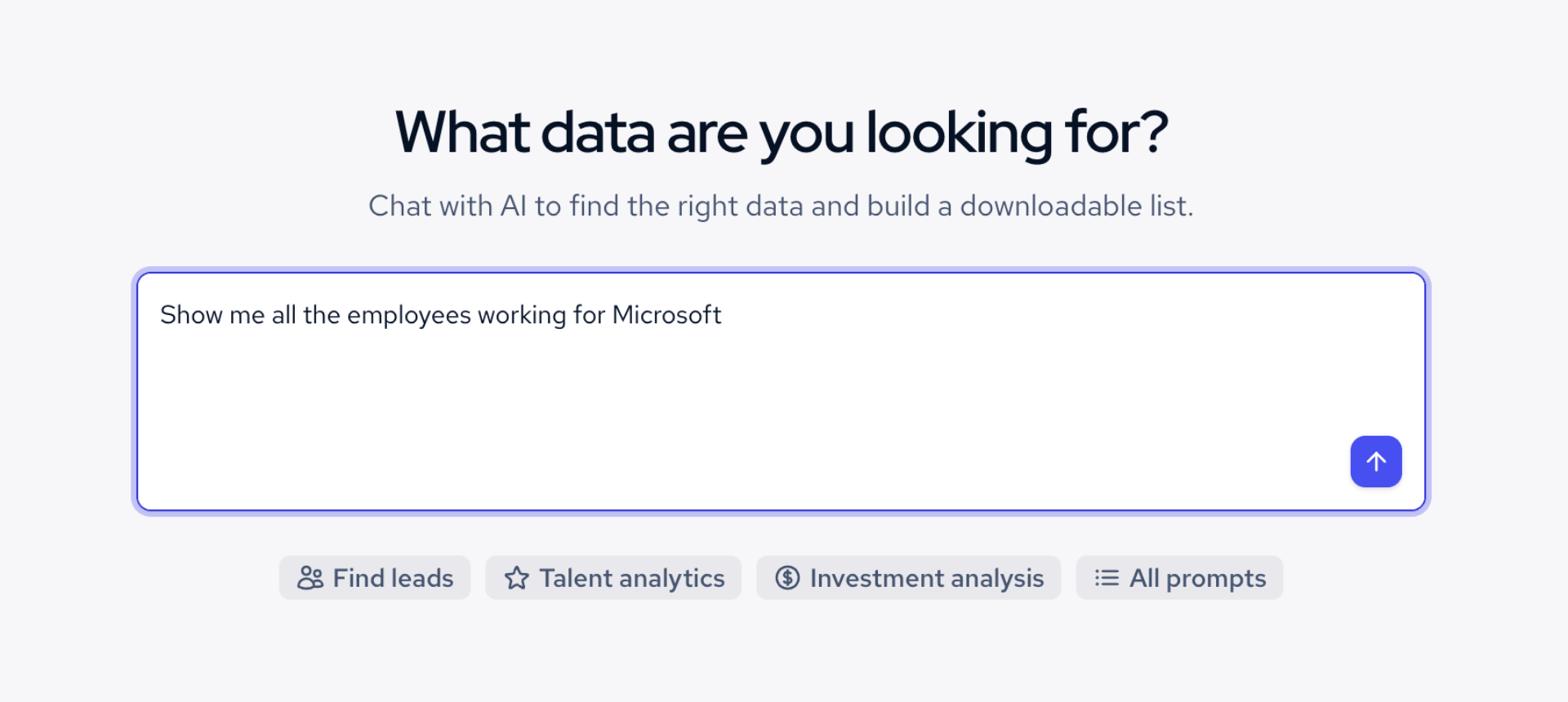Image resolution: width=1568 pixels, height=702 pixels.
Task: Click the Chat with AI subtitle text
Action: [782, 206]
